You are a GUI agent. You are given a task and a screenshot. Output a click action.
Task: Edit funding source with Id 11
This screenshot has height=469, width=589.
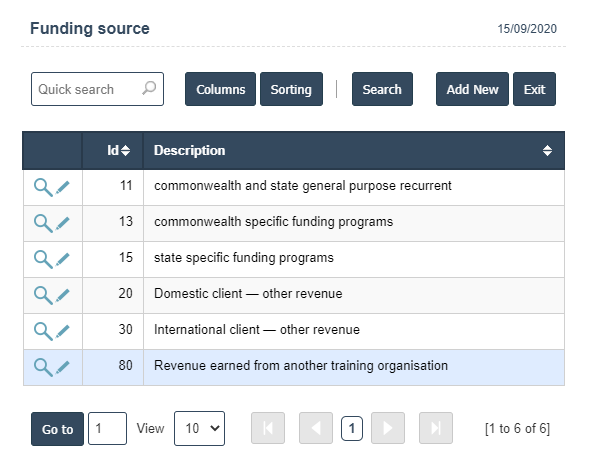pos(62,187)
